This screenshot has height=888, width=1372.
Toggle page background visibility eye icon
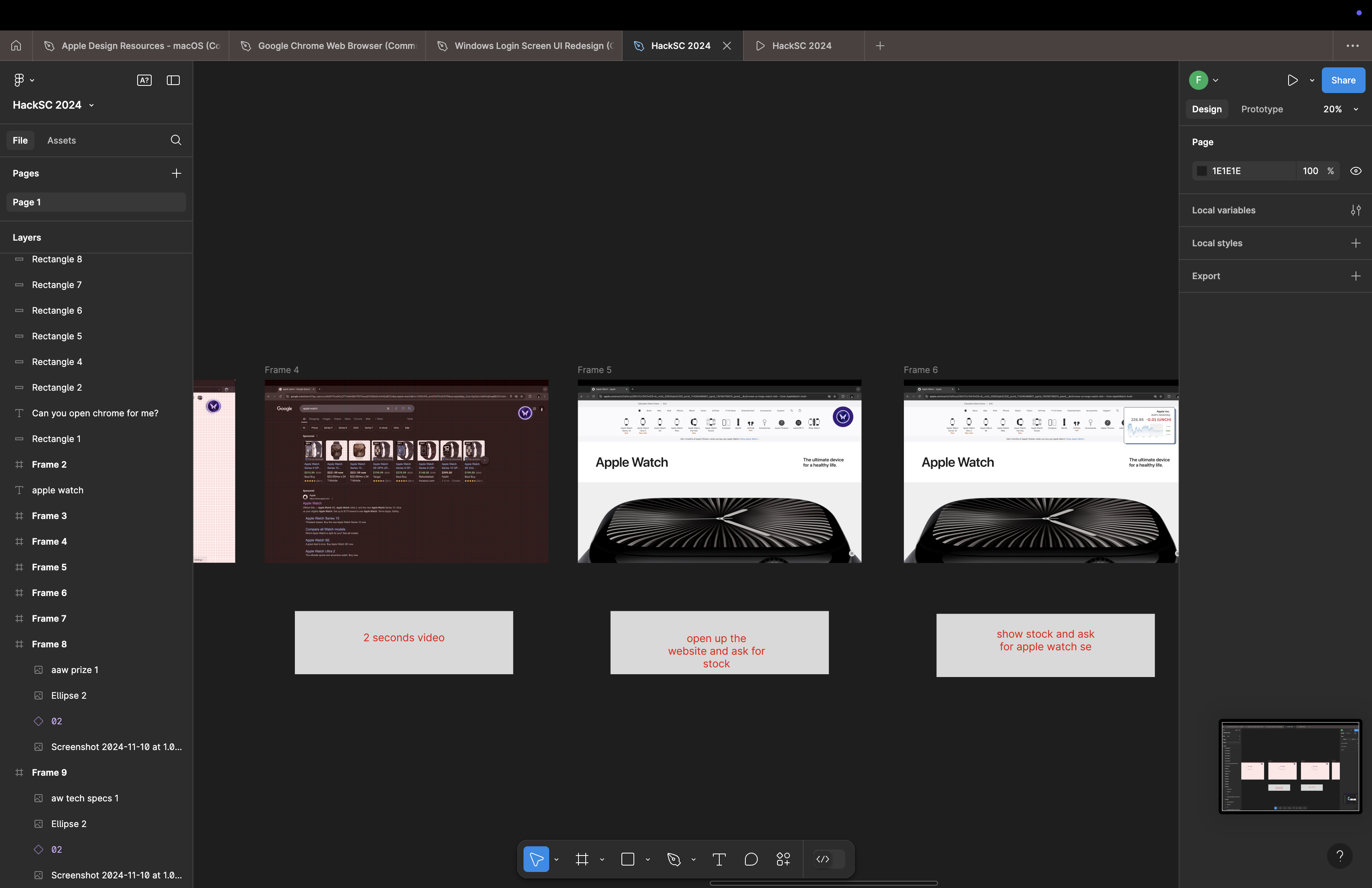click(1355, 171)
